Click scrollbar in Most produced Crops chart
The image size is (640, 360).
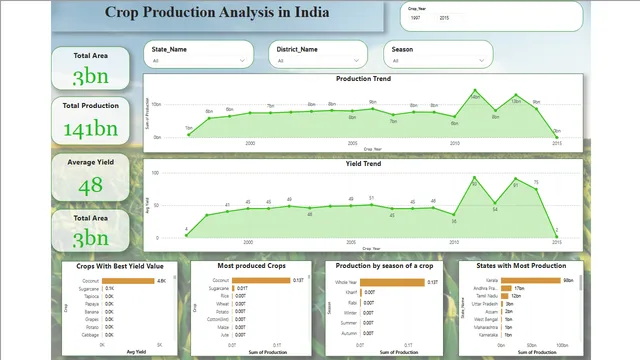pos(309,277)
